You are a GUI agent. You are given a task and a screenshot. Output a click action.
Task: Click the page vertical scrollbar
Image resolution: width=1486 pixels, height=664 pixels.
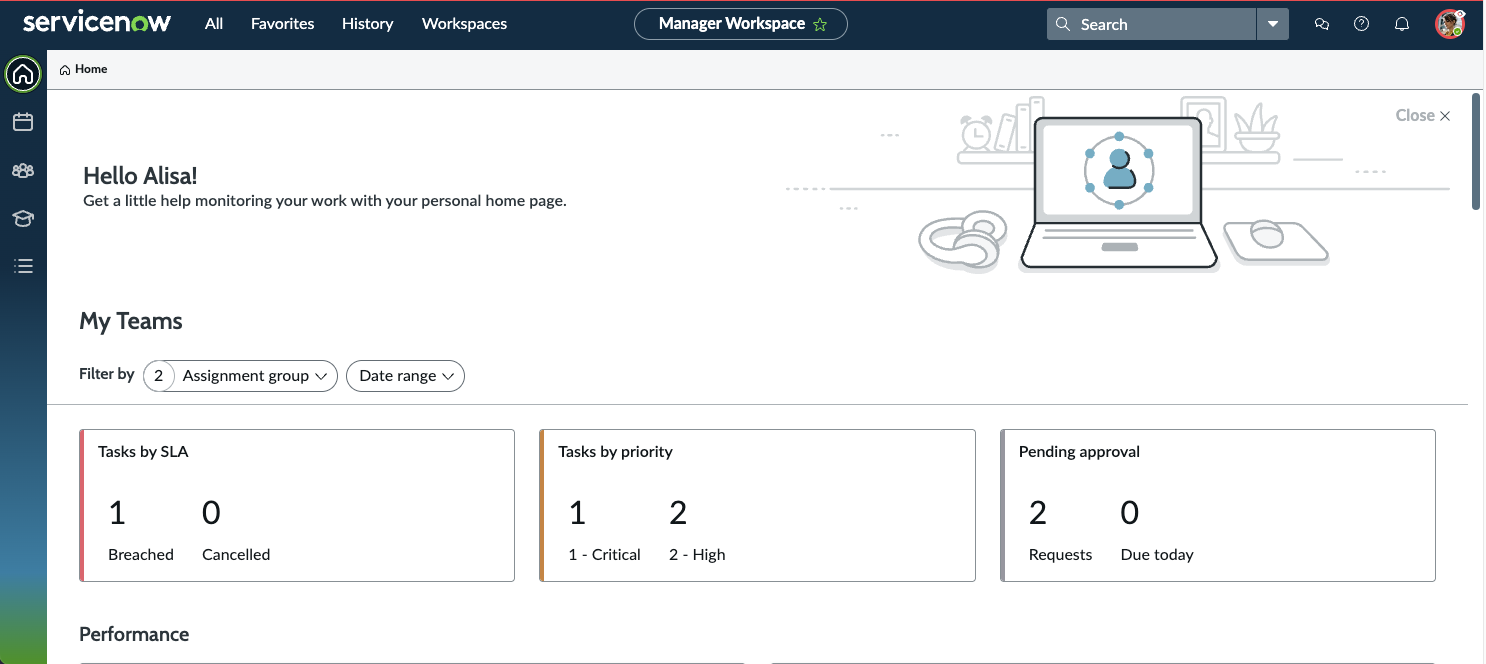click(1476, 150)
